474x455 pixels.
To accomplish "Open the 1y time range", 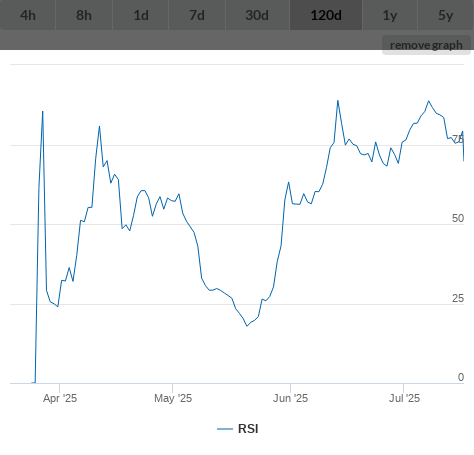I will 390,15.
